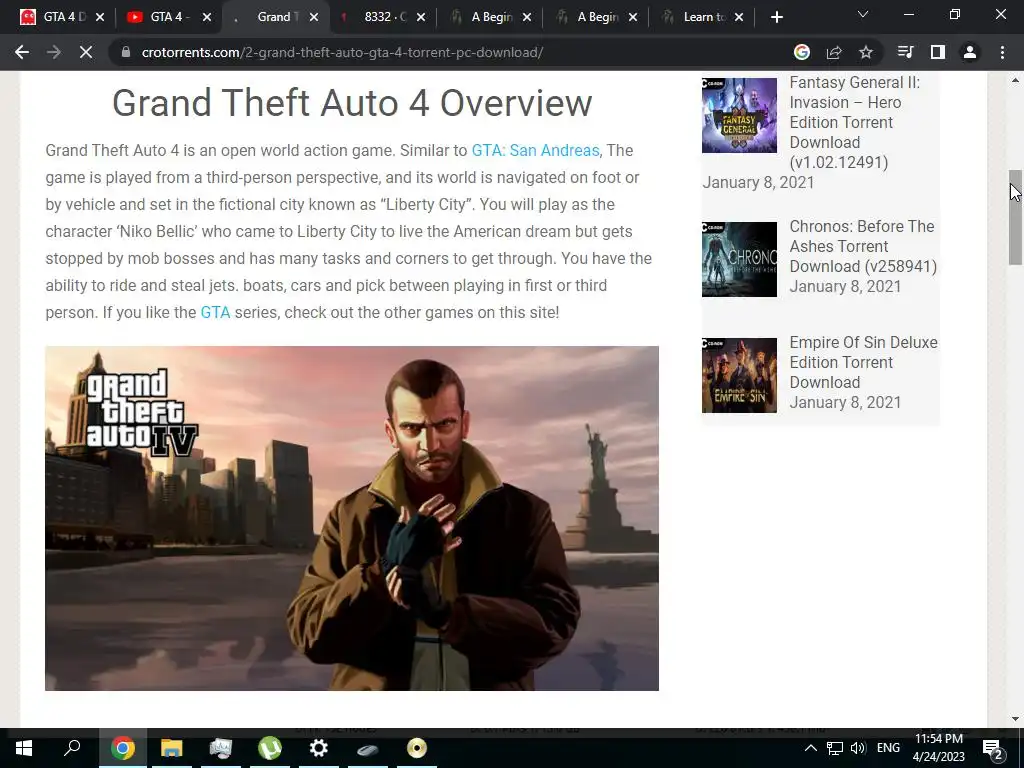Click the Grand Theft Auto IV cover image
Image resolution: width=1024 pixels, height=768 pixels.
click(x=352, y=518)
